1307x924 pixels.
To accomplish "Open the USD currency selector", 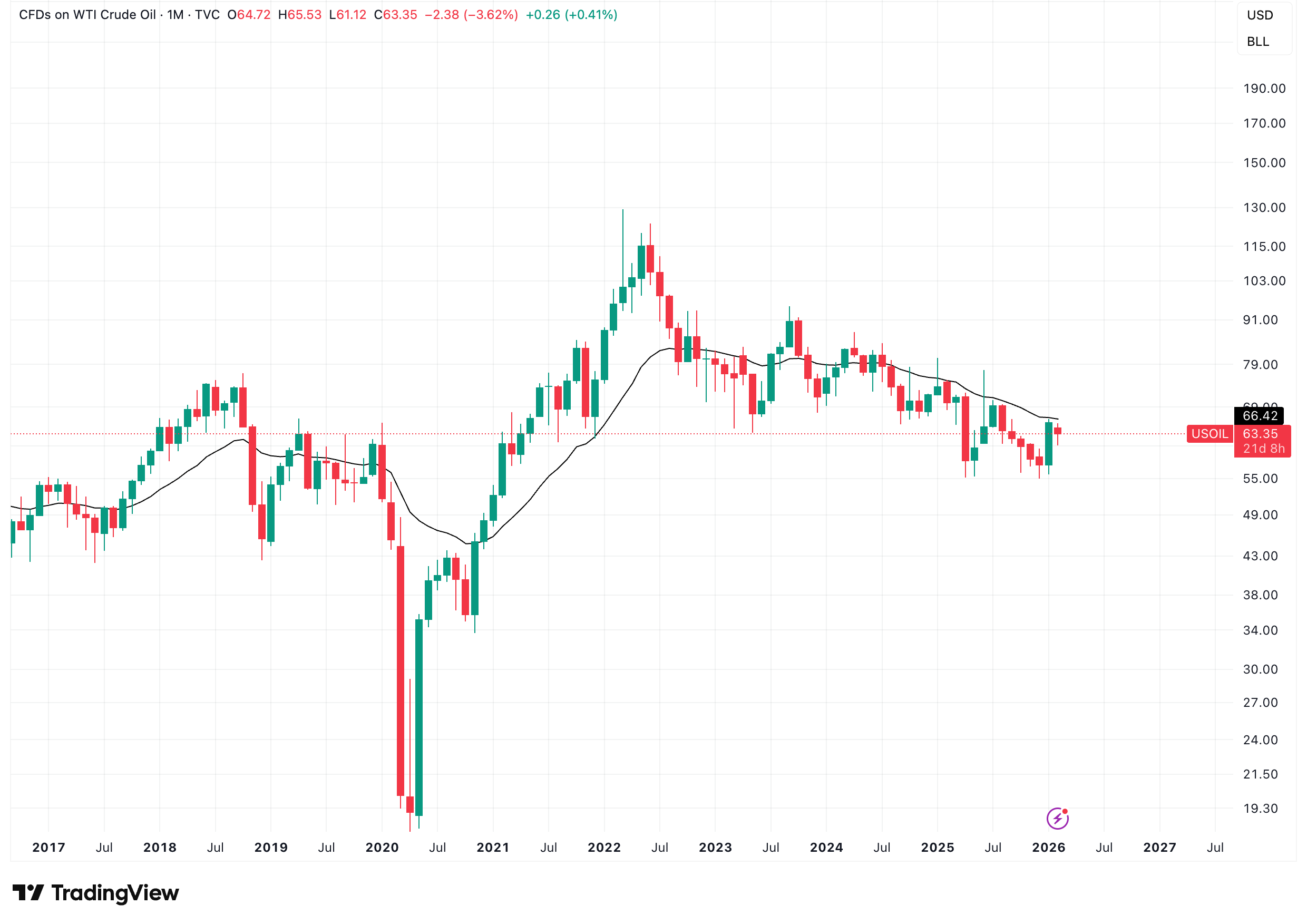I will [x=1259, y=15].
